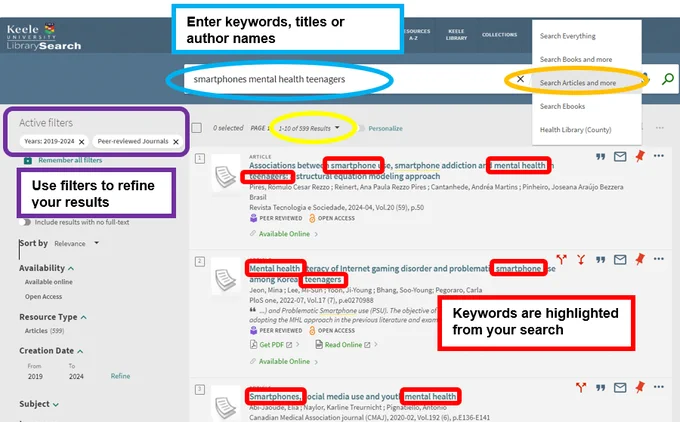The image size is (680, 422).
Task: Clear the search box with the X
Action: [520, 79]
